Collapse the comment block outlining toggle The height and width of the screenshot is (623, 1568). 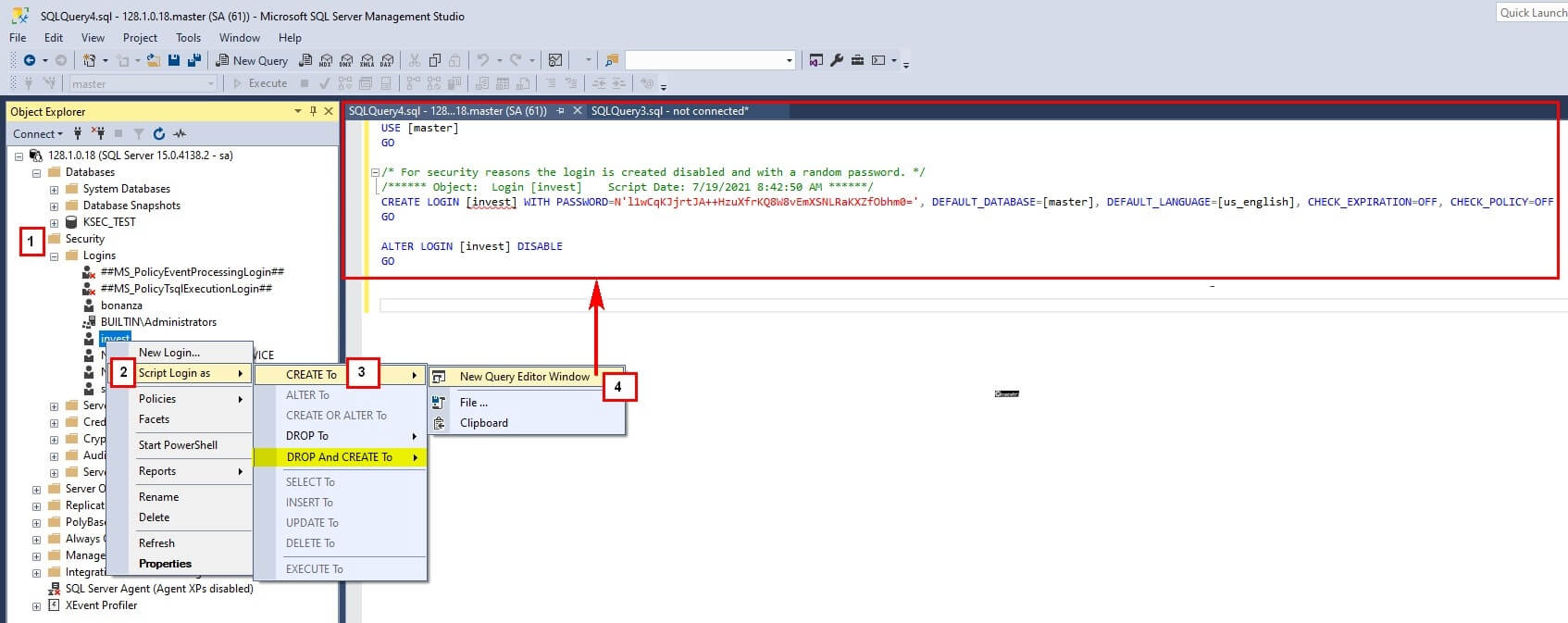point(375,172)
